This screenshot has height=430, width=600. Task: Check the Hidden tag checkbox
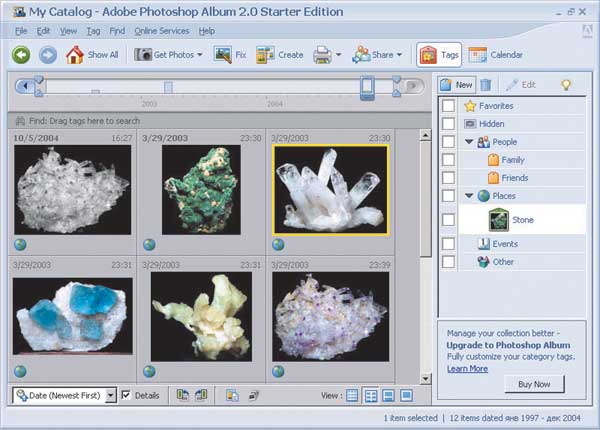click(448, 124)
